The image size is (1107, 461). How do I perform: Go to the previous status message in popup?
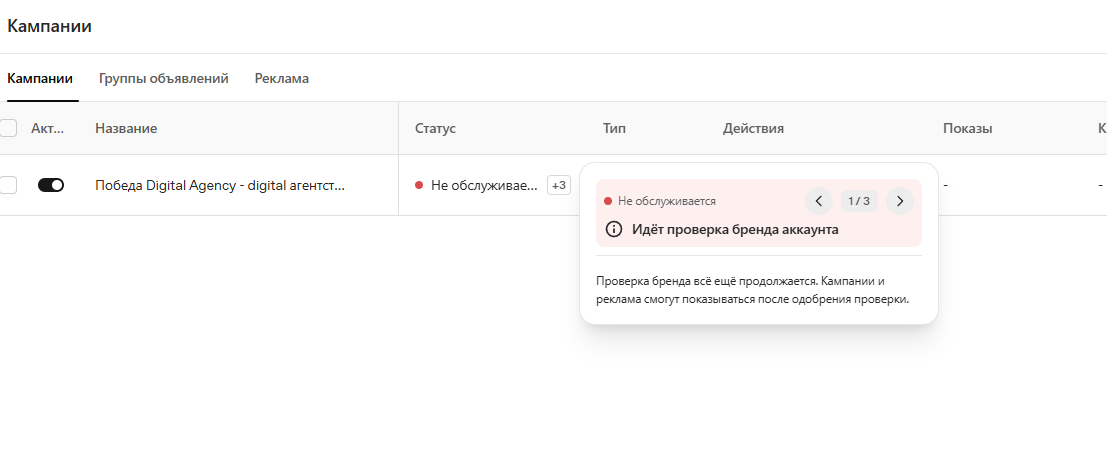(x=819, y=201)
